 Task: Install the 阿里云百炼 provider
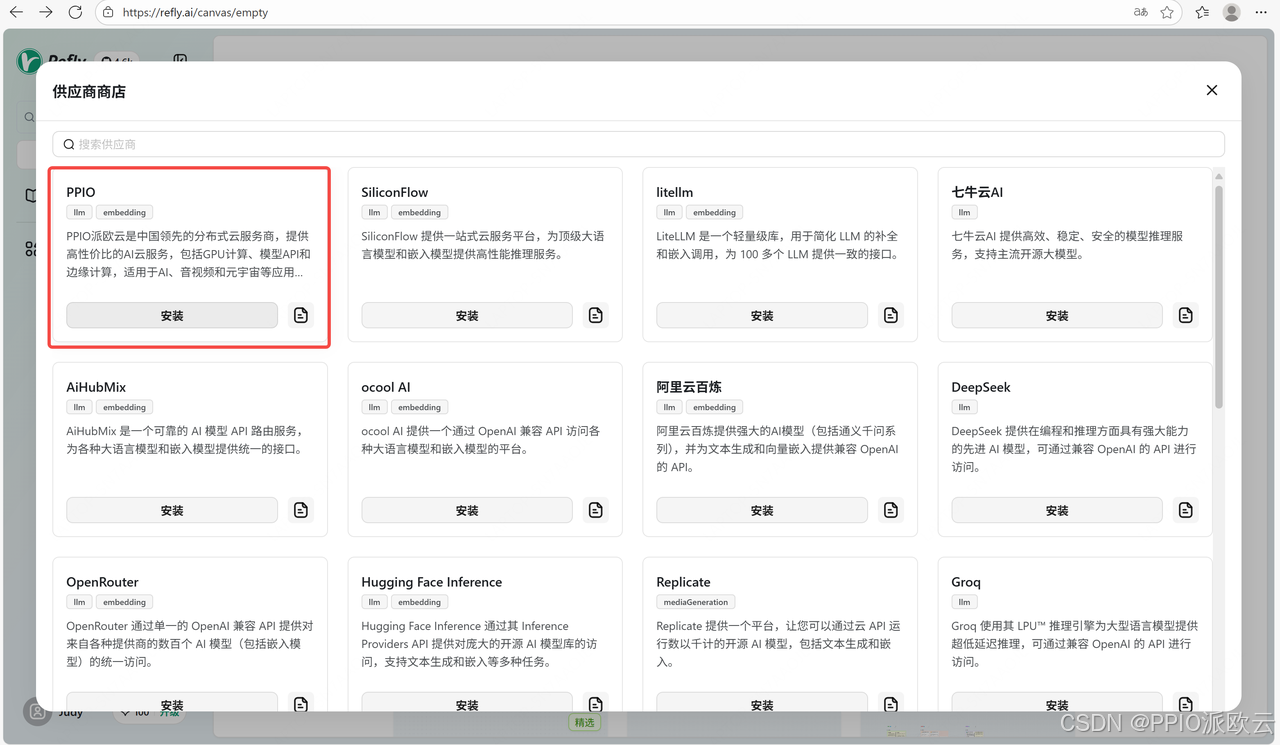[x=762, y=510]
